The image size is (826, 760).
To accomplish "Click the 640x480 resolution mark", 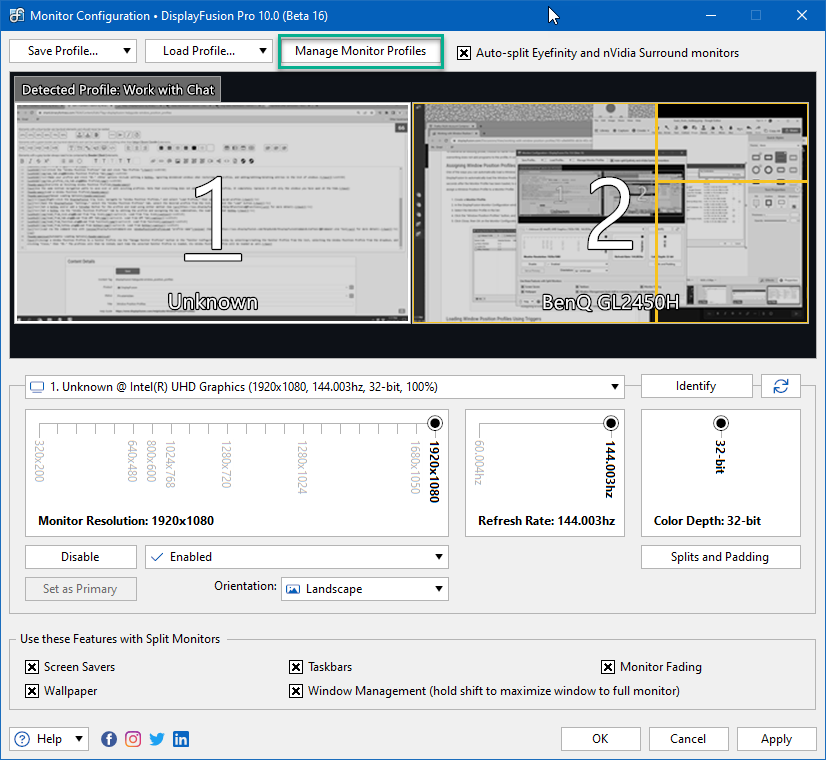I will click(133, 461).
